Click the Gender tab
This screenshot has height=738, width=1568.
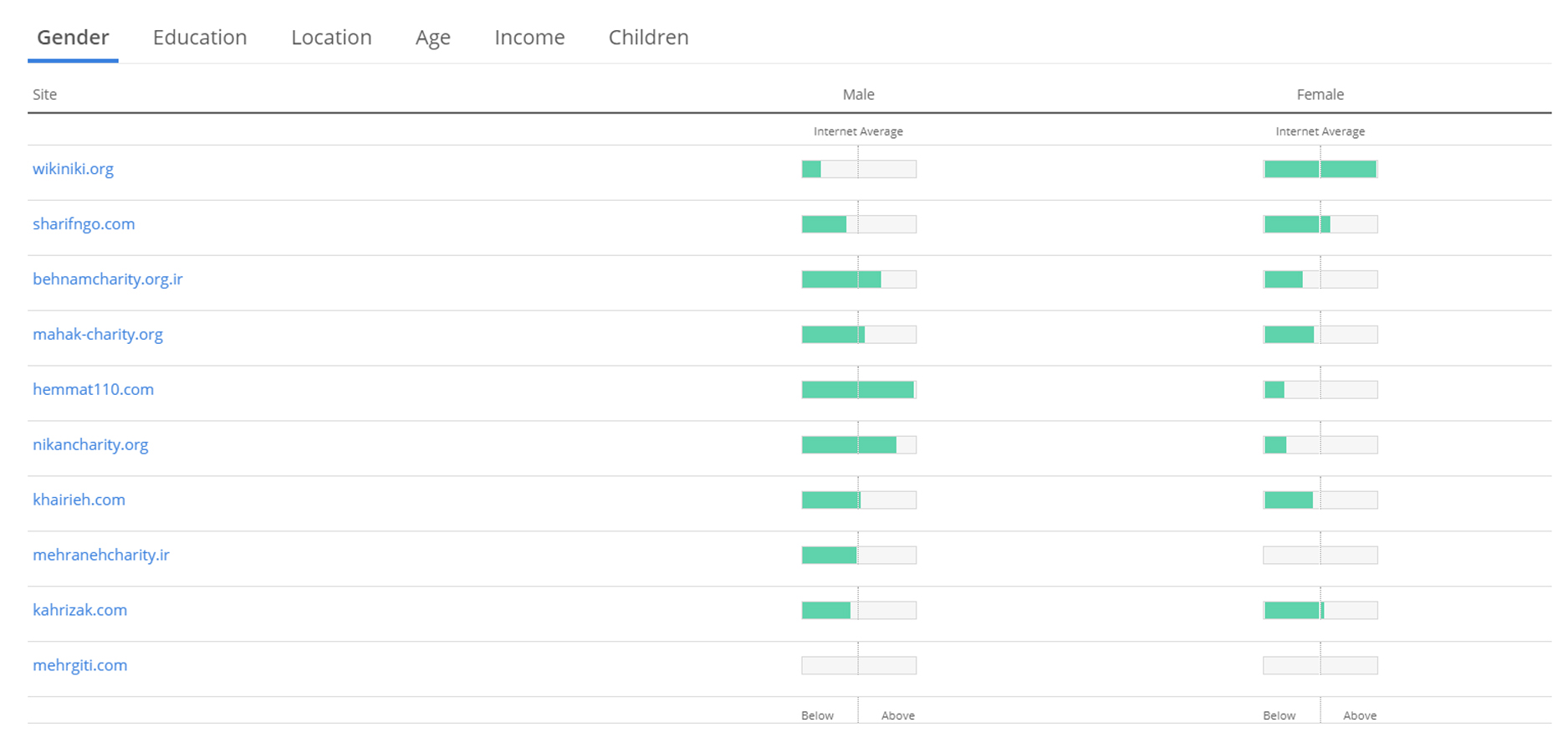(x=73, y=38)
